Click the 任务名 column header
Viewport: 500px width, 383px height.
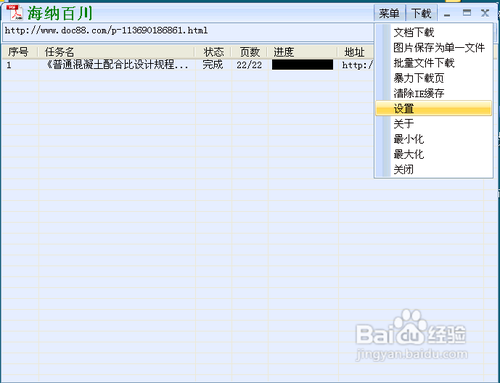[x=116, y=52]
